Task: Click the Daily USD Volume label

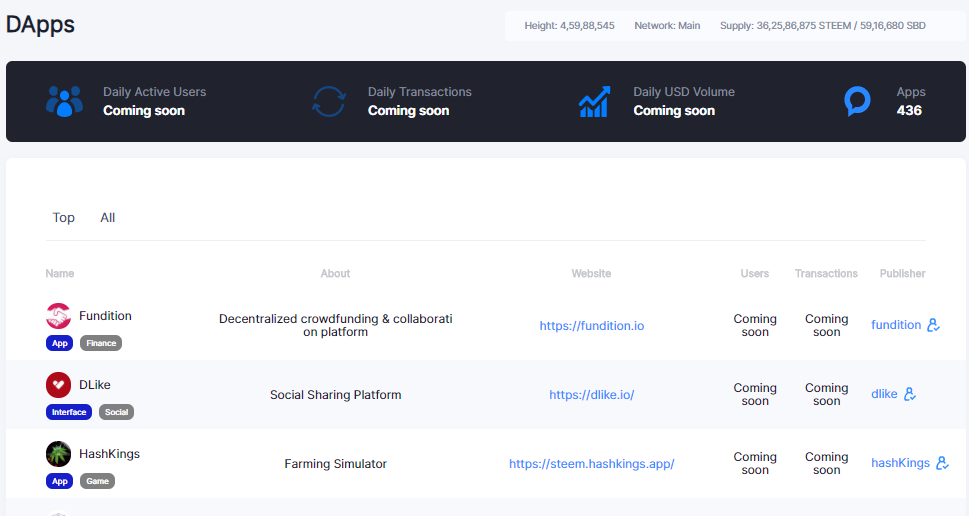Action: pyautogui.click(x=684, y=92)
